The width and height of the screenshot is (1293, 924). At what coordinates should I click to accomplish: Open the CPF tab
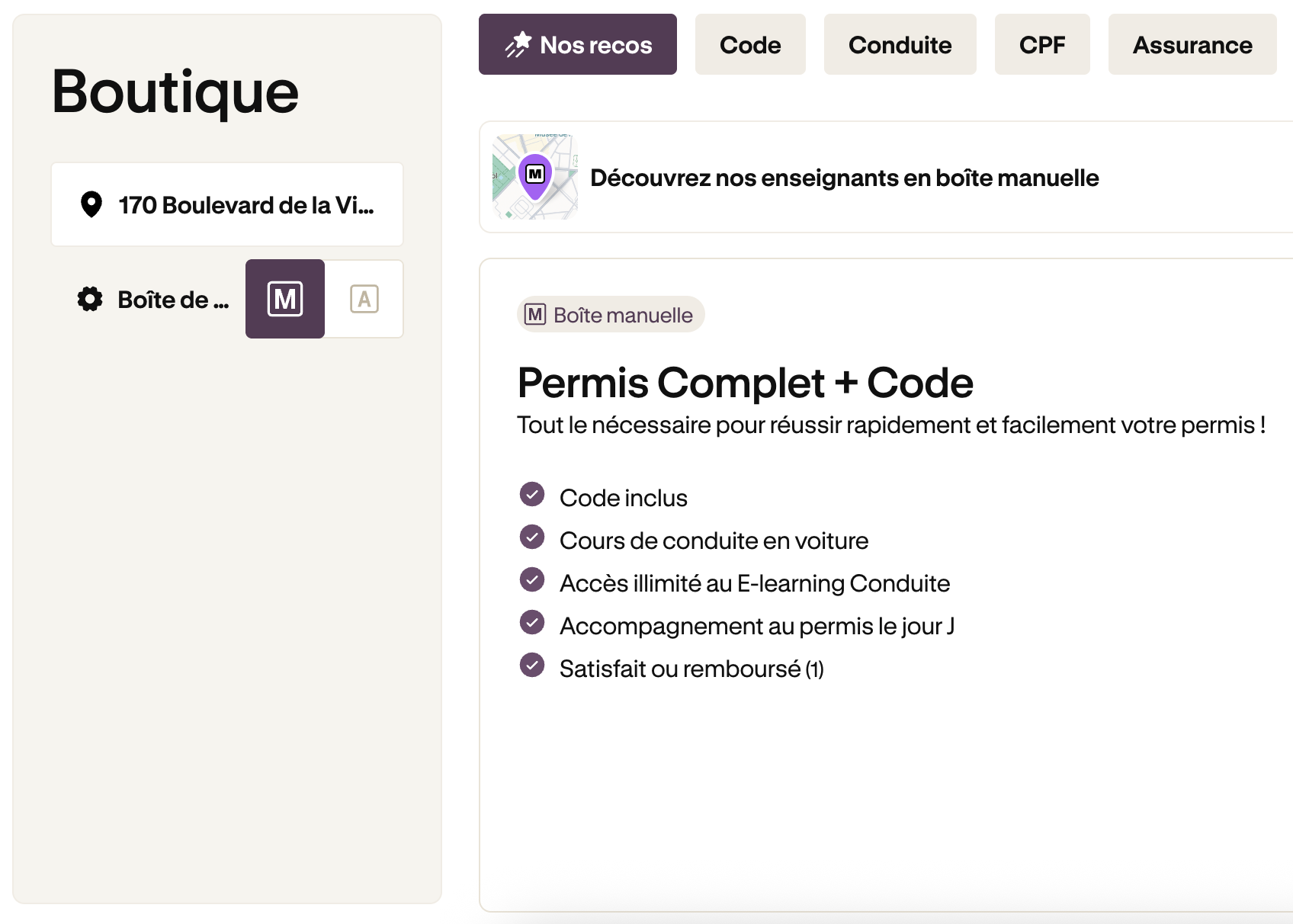pos(1042,44)
